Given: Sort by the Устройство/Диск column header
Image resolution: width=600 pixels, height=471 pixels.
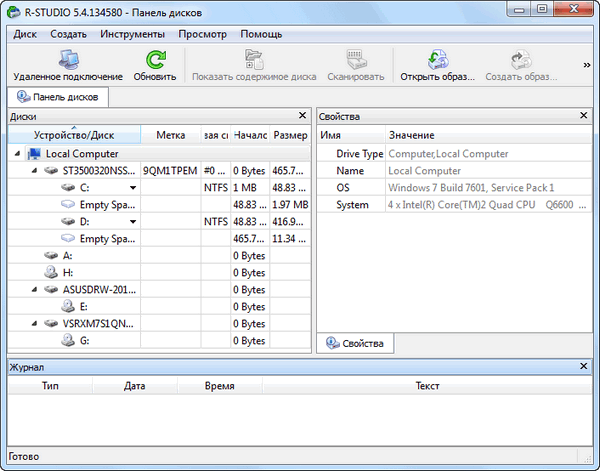Looking at the screenshot, I should [74, 134].
